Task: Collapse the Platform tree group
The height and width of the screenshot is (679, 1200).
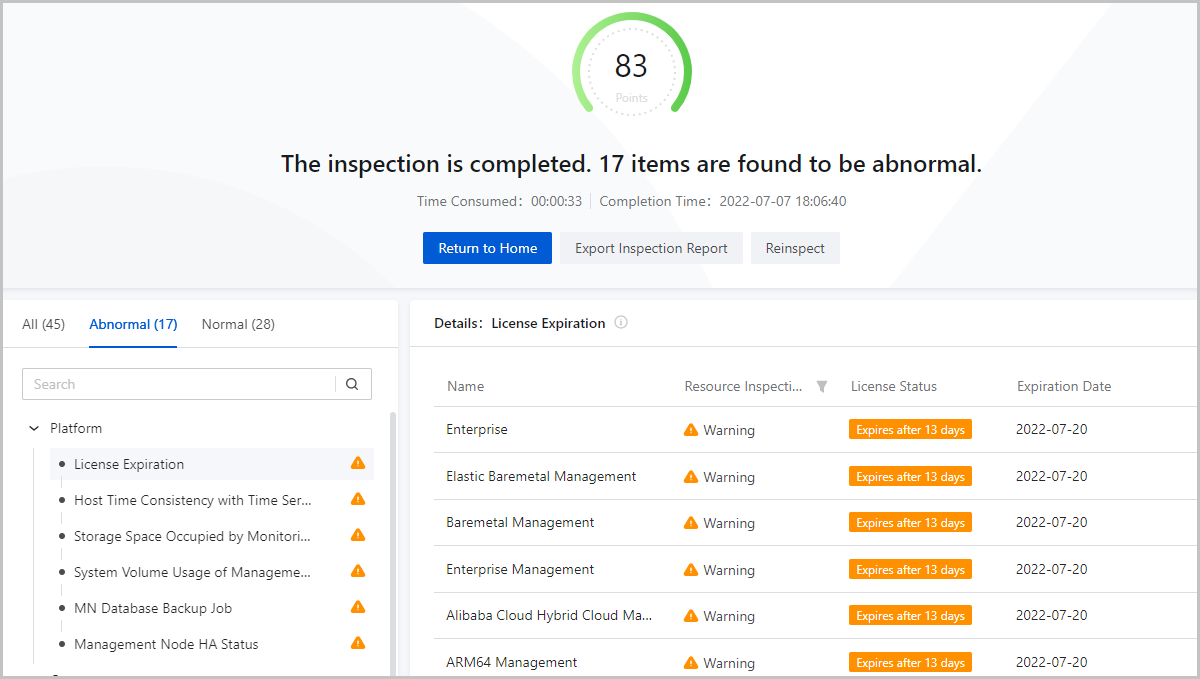Action: point(35,428)
